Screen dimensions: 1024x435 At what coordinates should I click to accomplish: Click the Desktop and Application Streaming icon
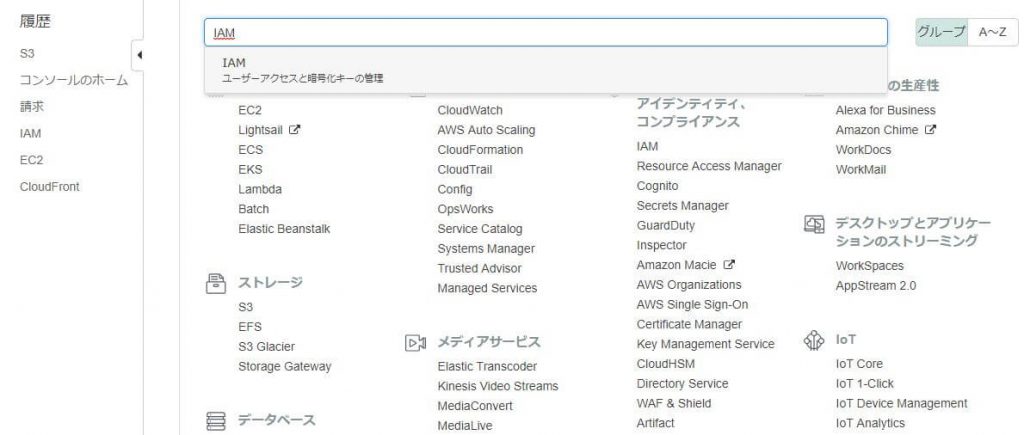pos(814,224)
